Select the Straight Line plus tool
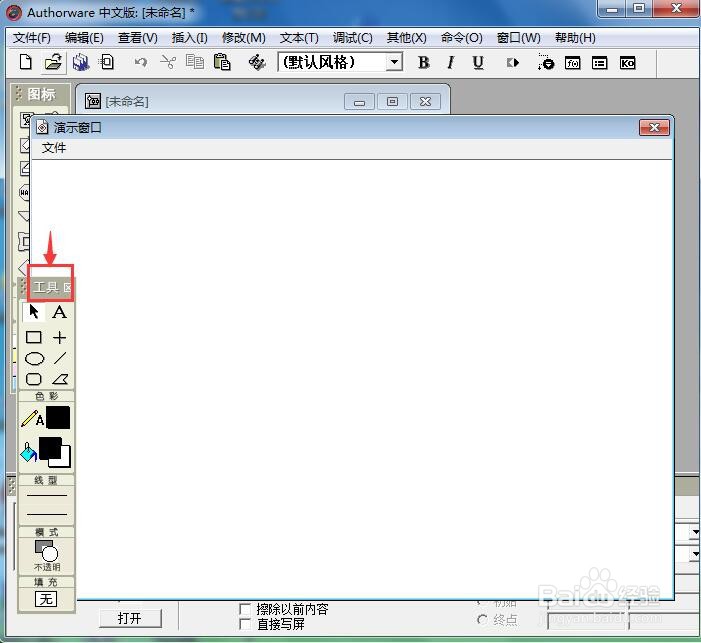 (x=59, y=337)
